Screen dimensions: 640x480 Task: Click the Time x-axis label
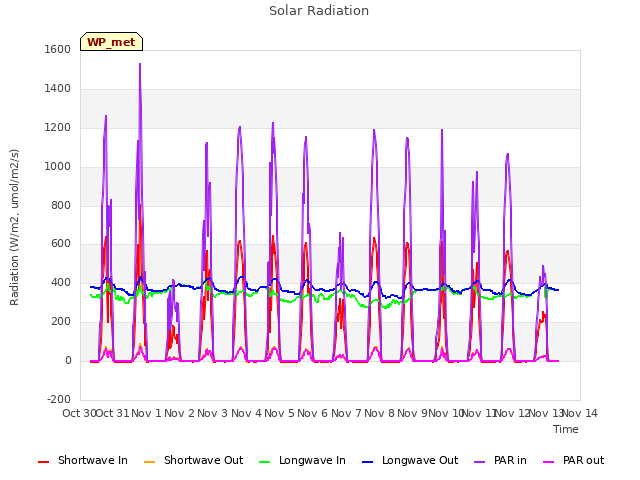[566, 429]
